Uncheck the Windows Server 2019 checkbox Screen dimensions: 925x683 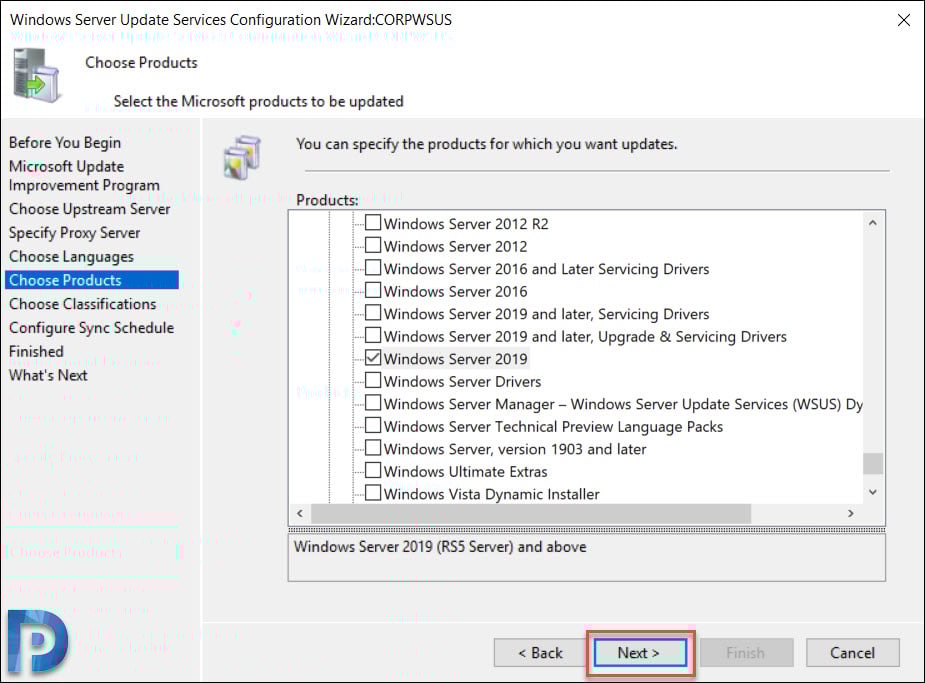point(372,357)
